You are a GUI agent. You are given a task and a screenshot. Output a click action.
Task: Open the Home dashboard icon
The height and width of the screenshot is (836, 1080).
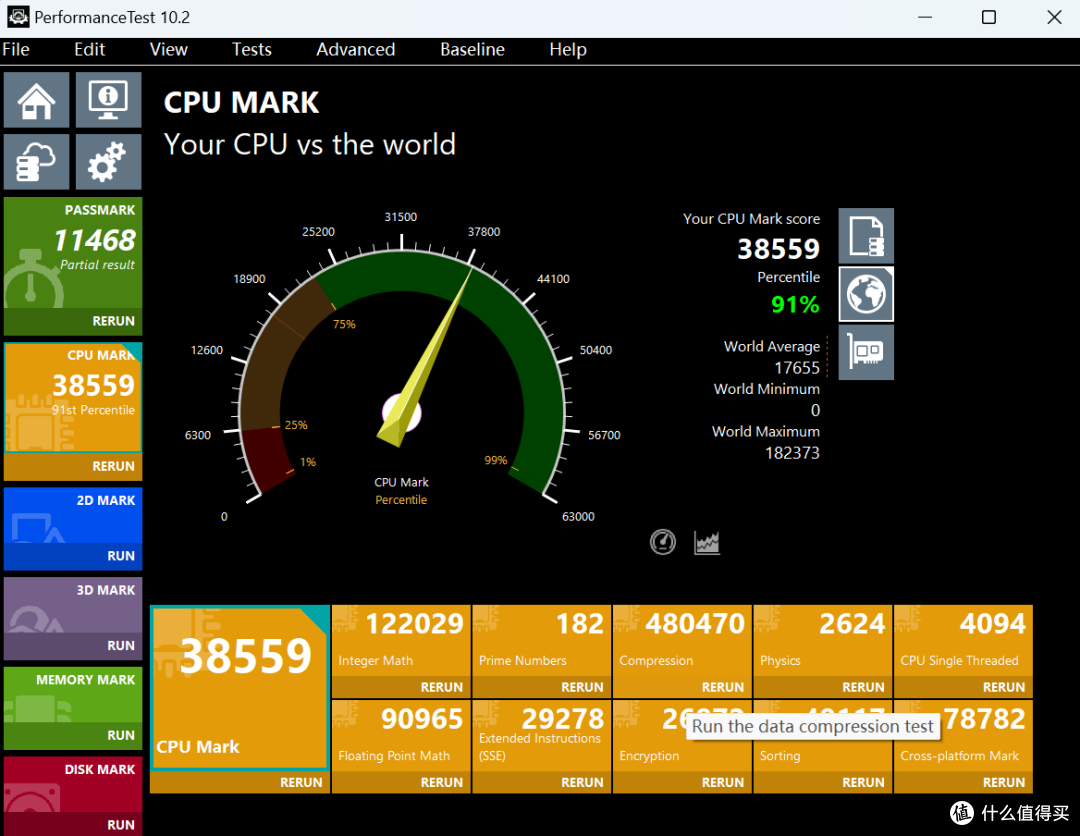click(37, 100)
